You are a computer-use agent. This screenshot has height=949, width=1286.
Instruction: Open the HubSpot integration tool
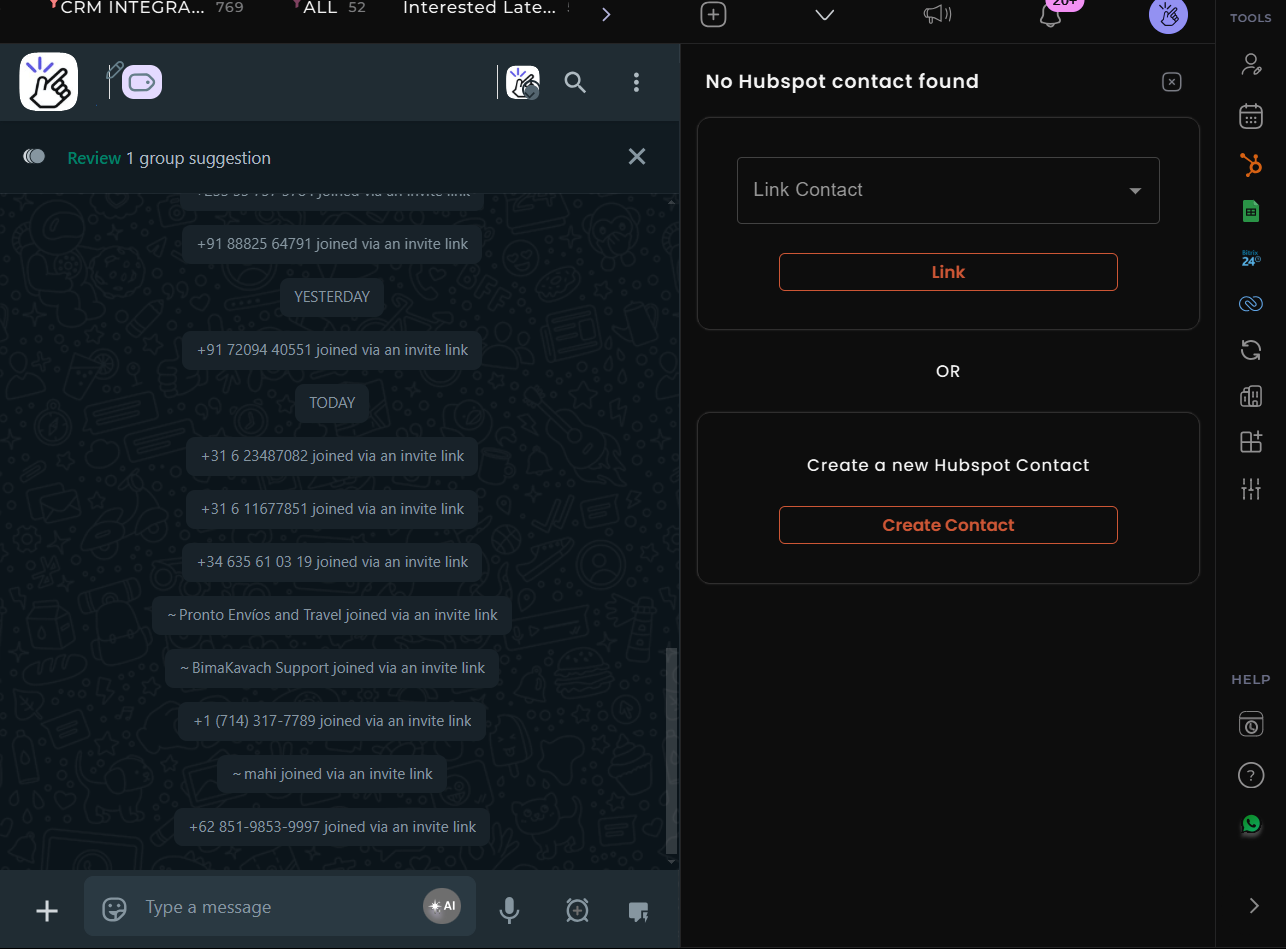click(1251, 164)
